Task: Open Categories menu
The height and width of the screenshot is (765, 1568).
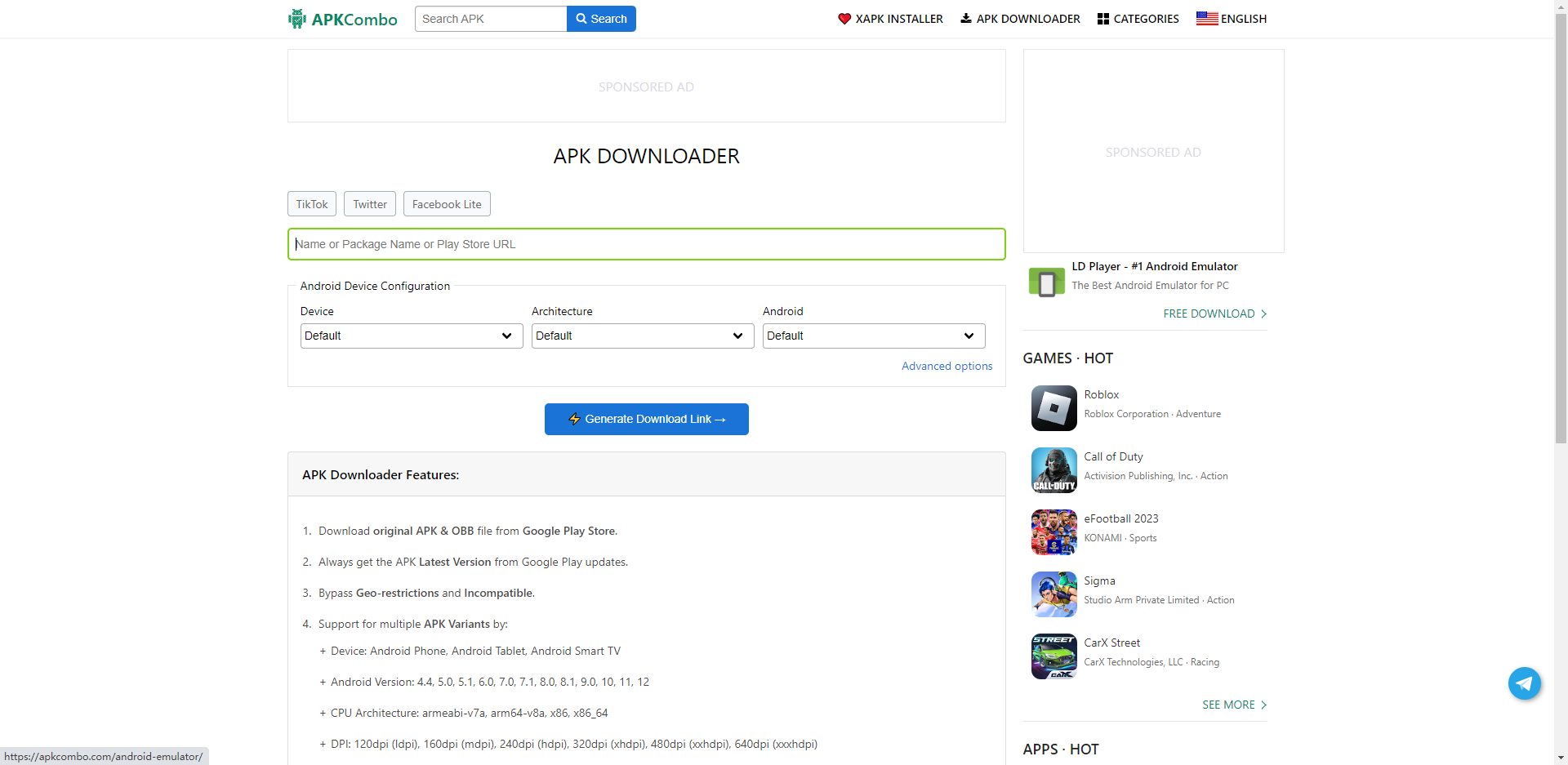Action: [x=1138, y=19]
